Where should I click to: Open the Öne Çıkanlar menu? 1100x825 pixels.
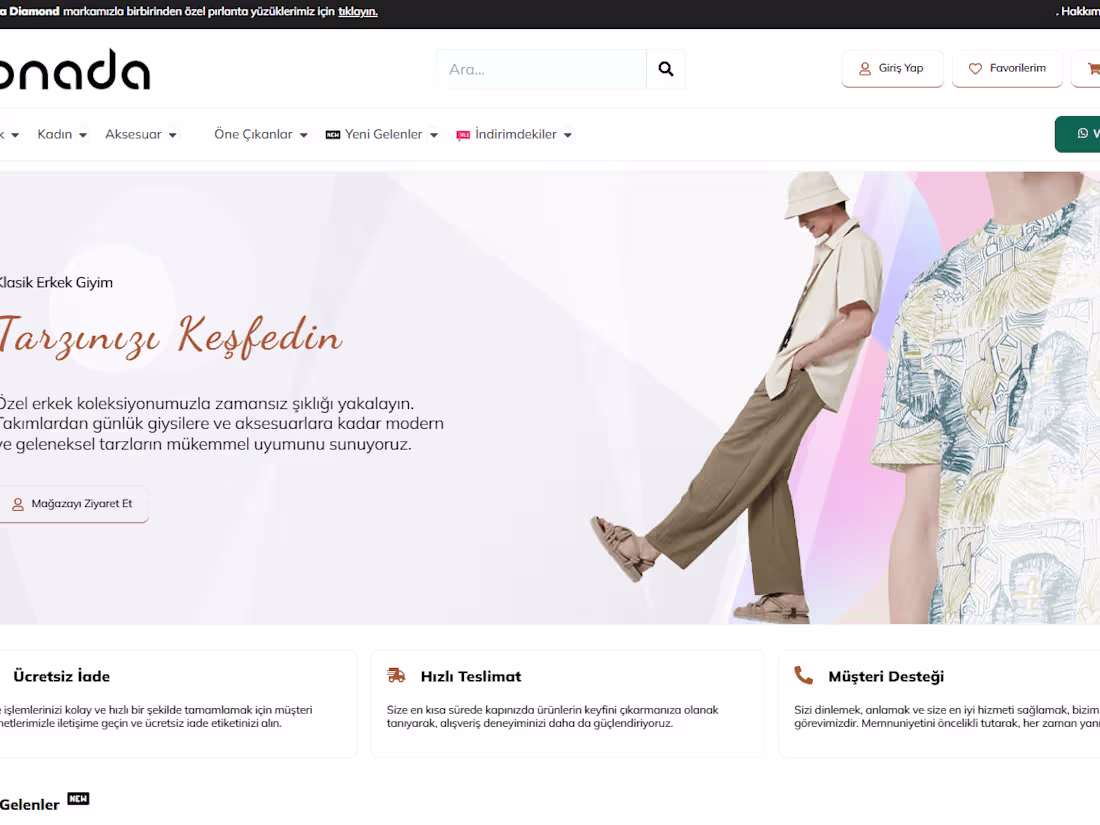click(253, 134)
